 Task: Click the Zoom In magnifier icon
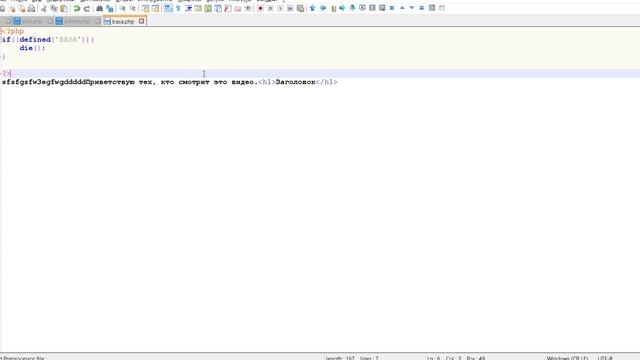click(122, 8)
